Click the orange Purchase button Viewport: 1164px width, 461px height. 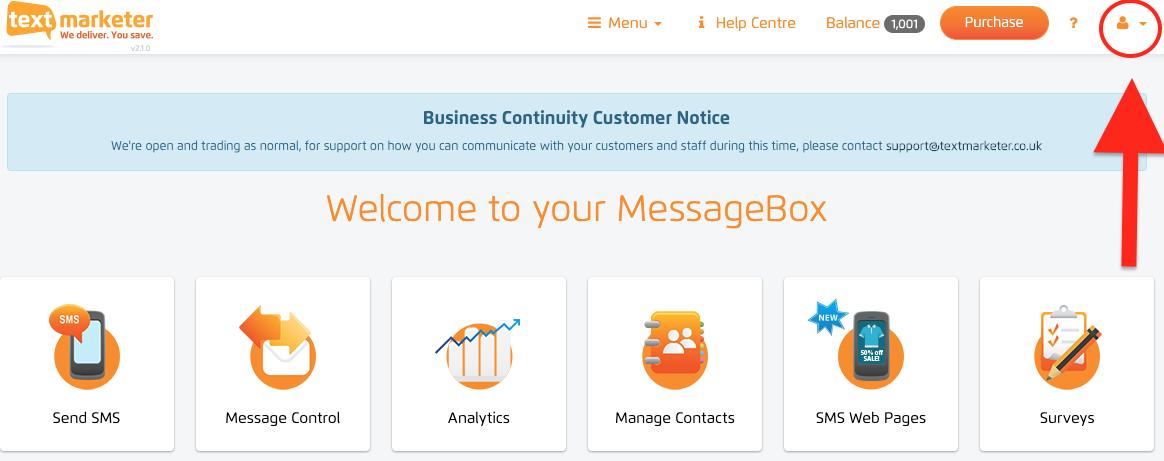click(994, 23)
